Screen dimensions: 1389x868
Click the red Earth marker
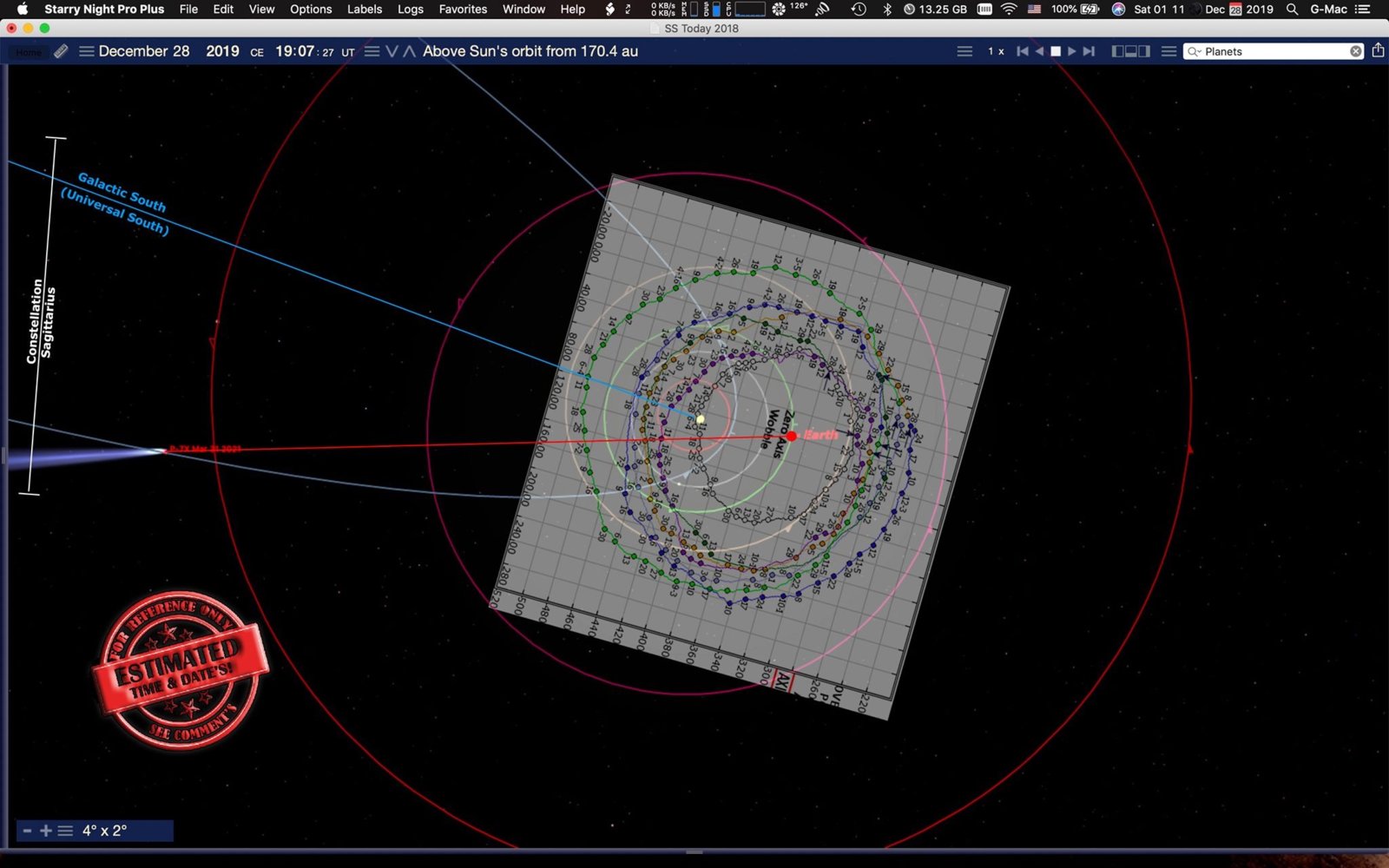coord(792,436)
